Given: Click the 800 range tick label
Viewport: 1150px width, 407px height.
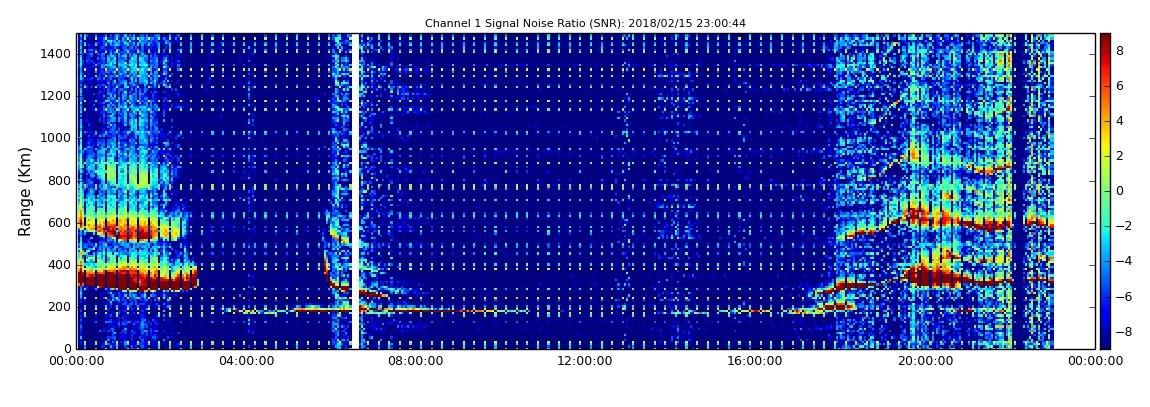Looking at the screenshot, I should [59, 180].
